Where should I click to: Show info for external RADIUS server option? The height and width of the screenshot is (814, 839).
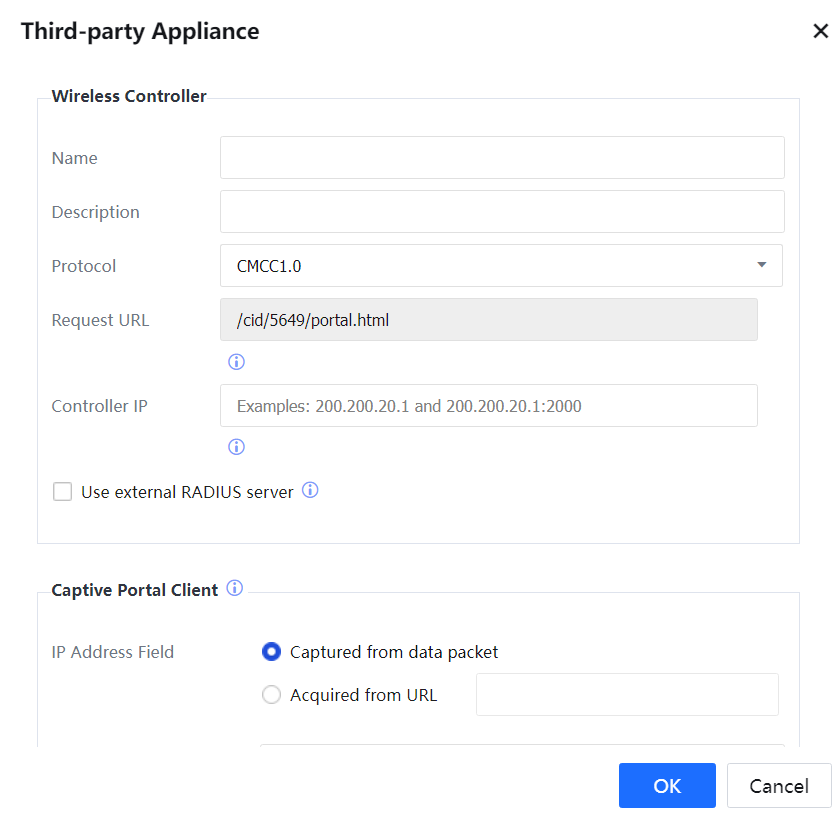tap(310, 491)
